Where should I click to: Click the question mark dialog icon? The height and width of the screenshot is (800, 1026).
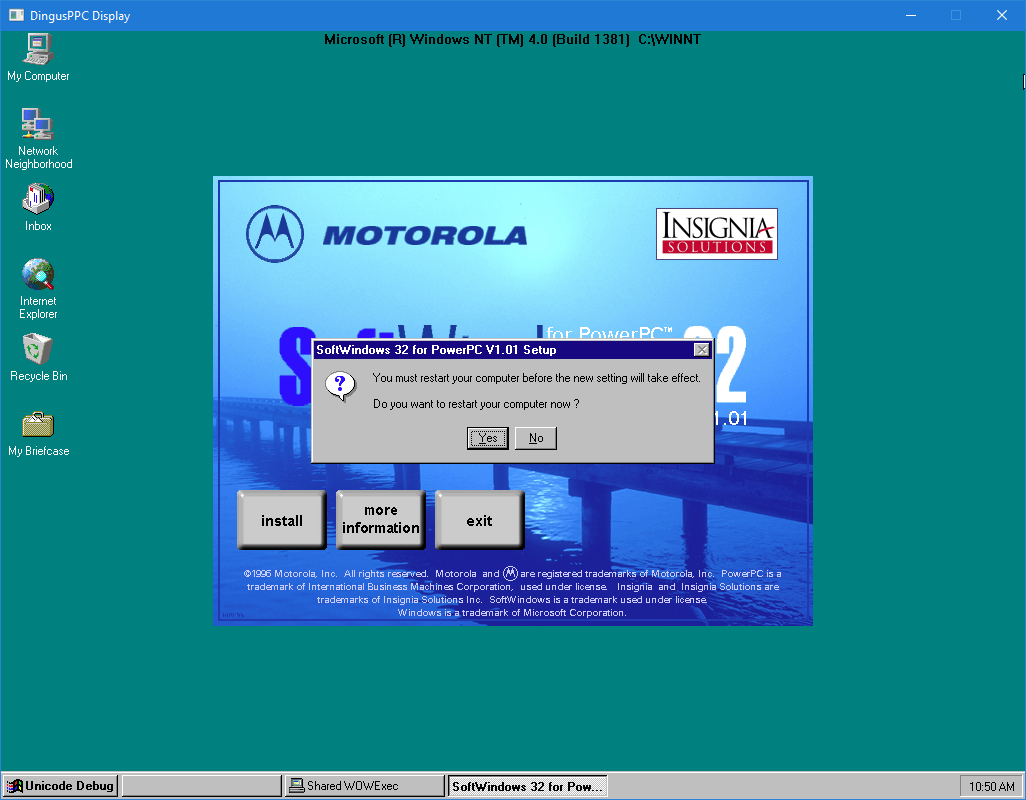(340, 386)
